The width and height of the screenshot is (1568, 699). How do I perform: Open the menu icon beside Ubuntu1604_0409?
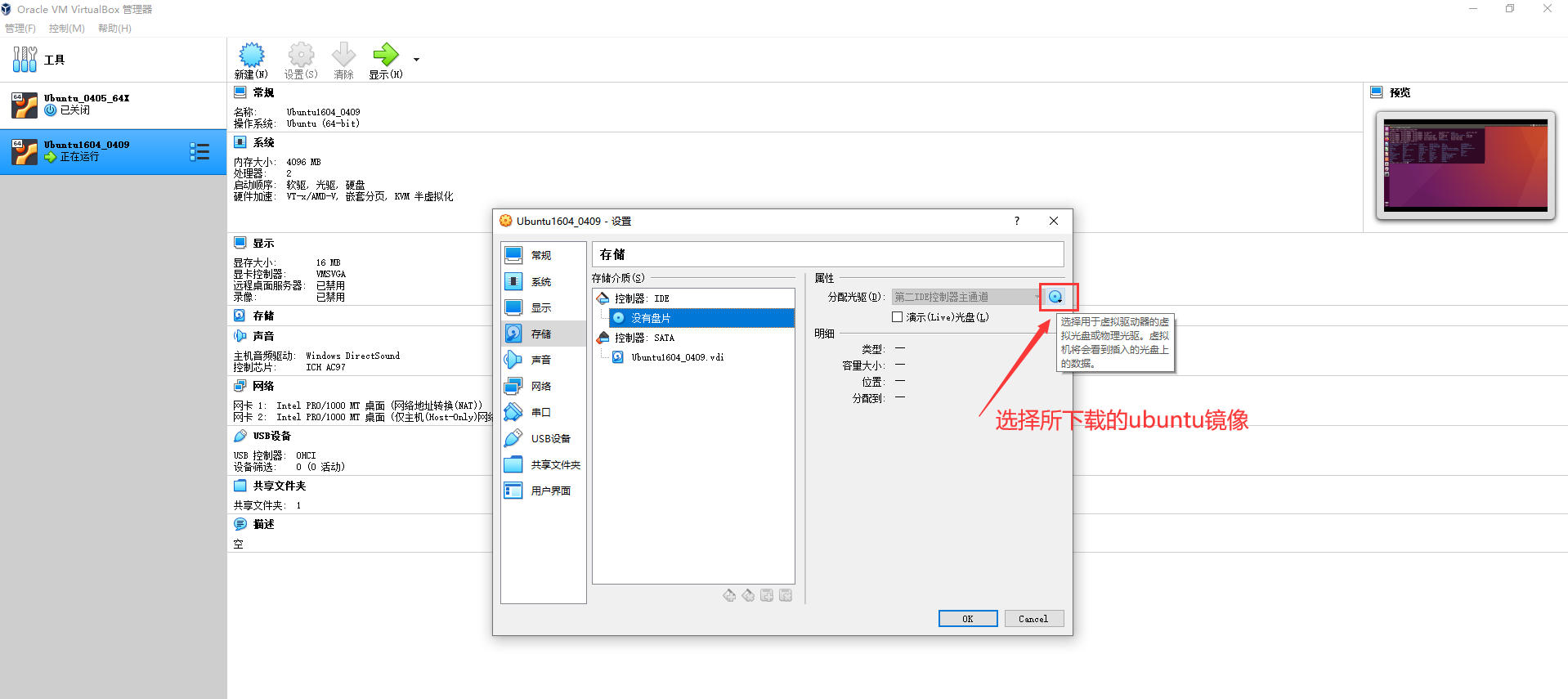click(x=199, y=151)
